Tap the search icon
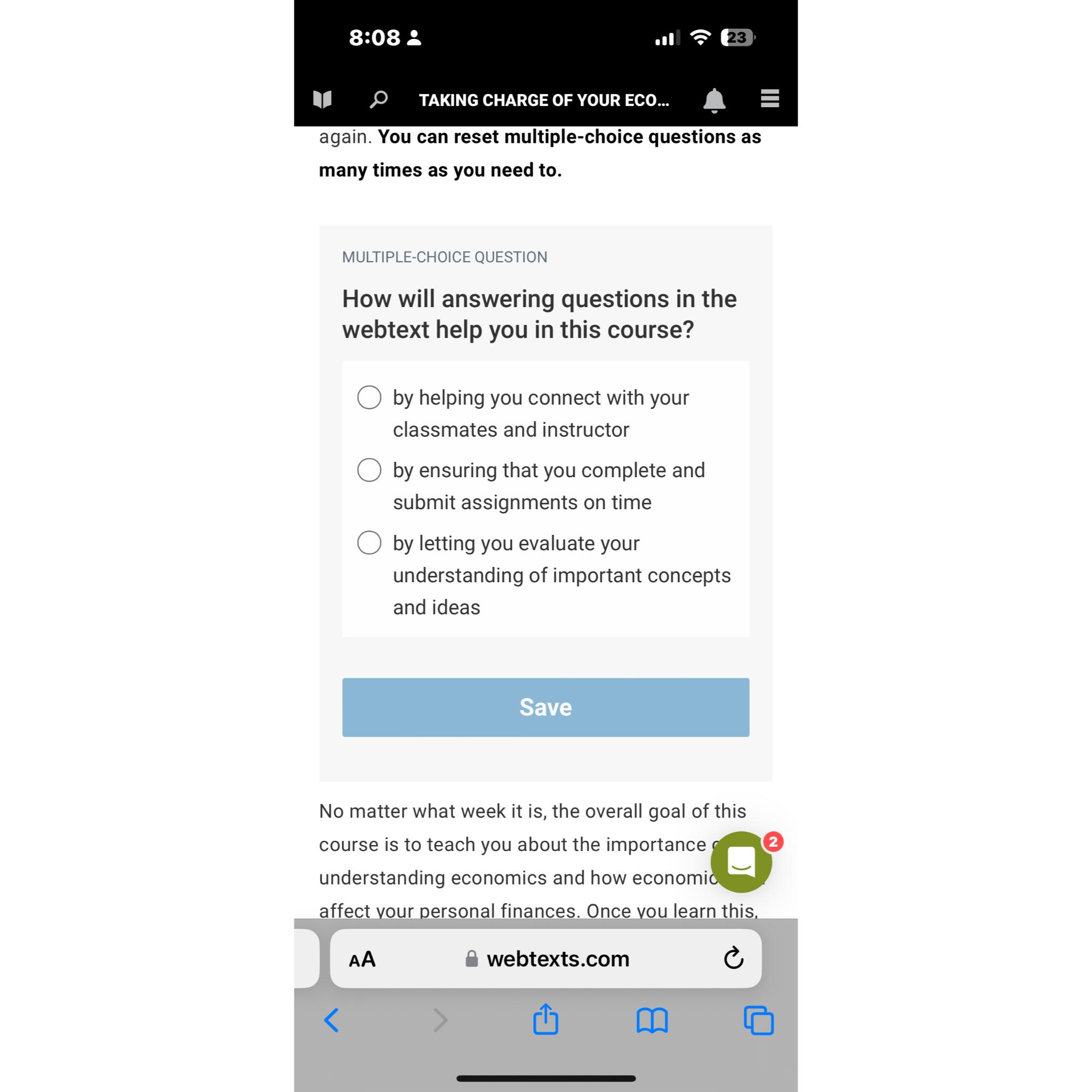 coord(378,99)
